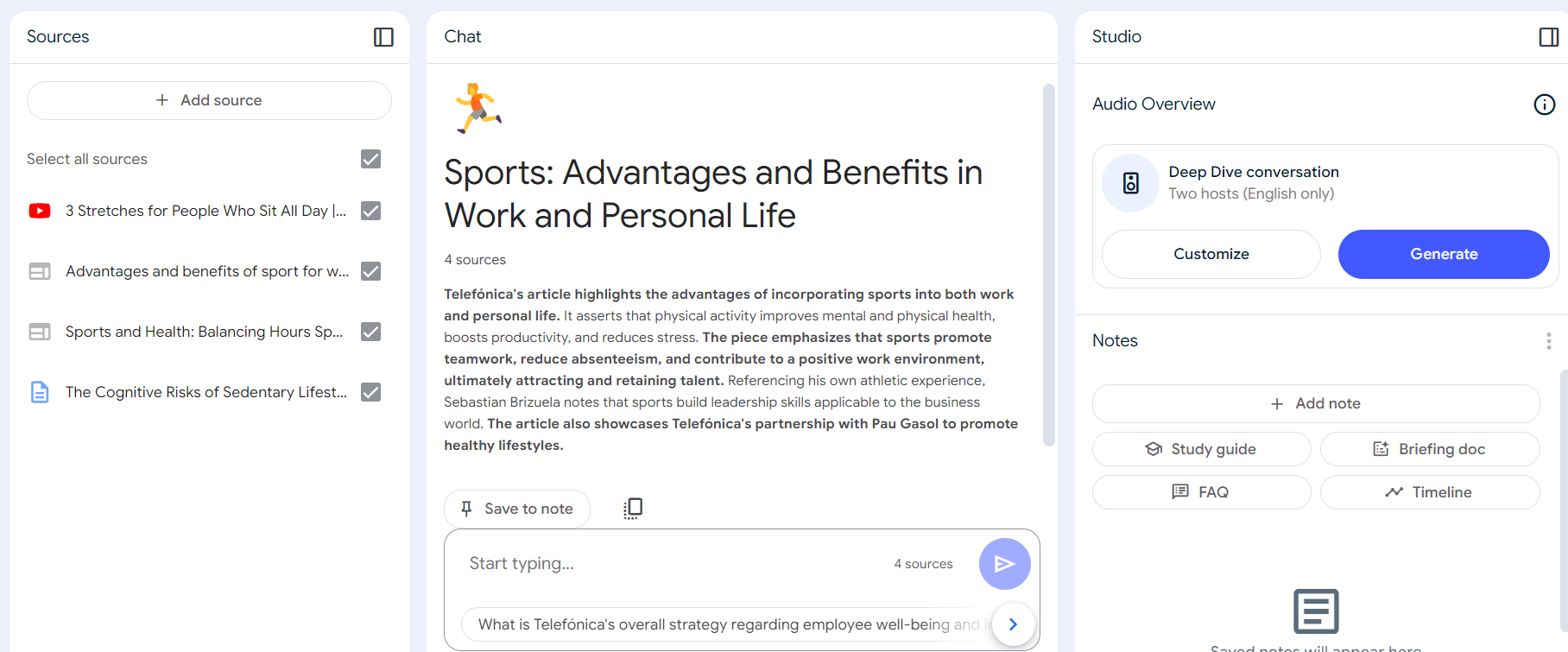Generate a Study guide note
The image size is (1568, 652).
[x=1201, y=449]
